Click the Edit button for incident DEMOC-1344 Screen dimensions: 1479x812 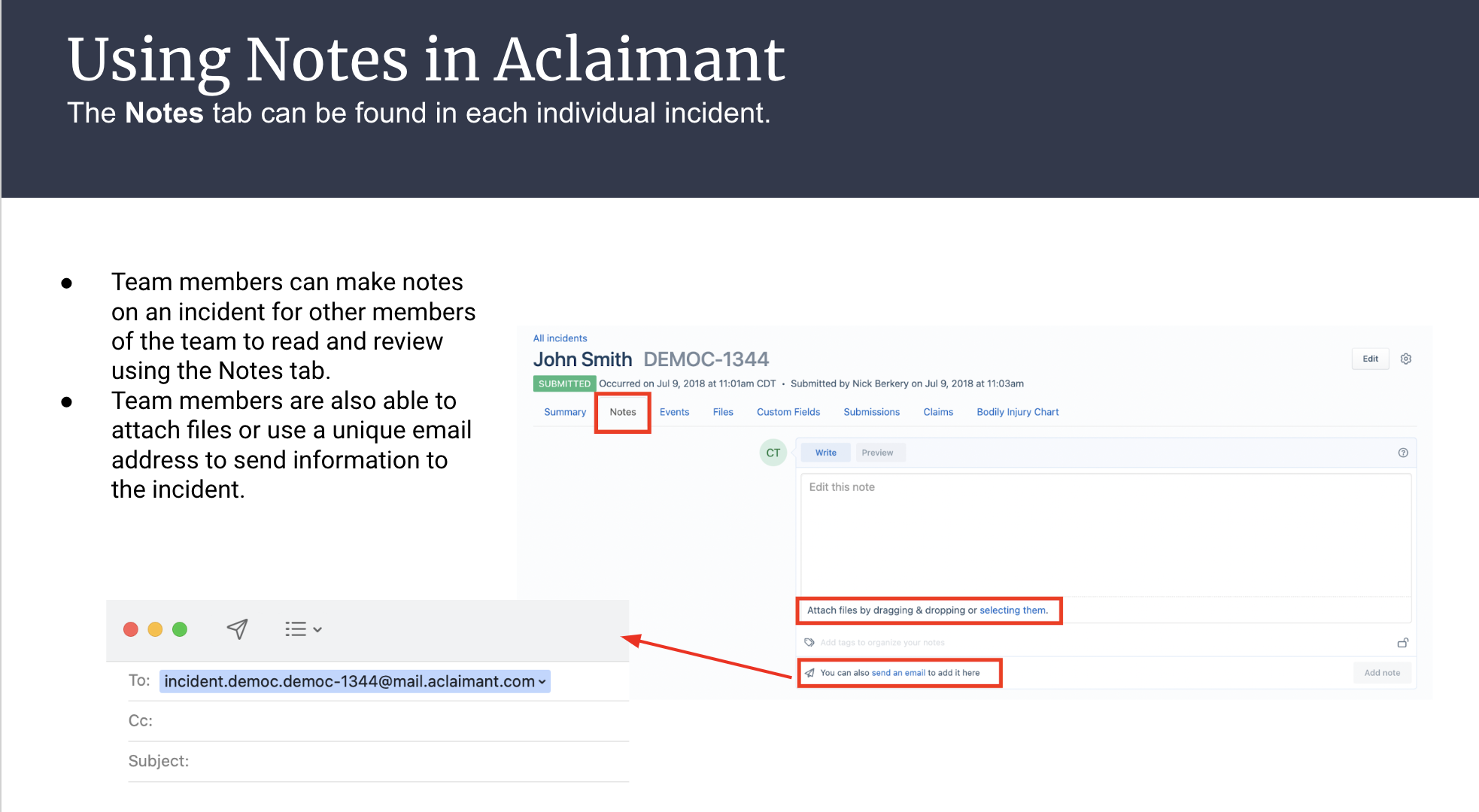pos(1369,359)
